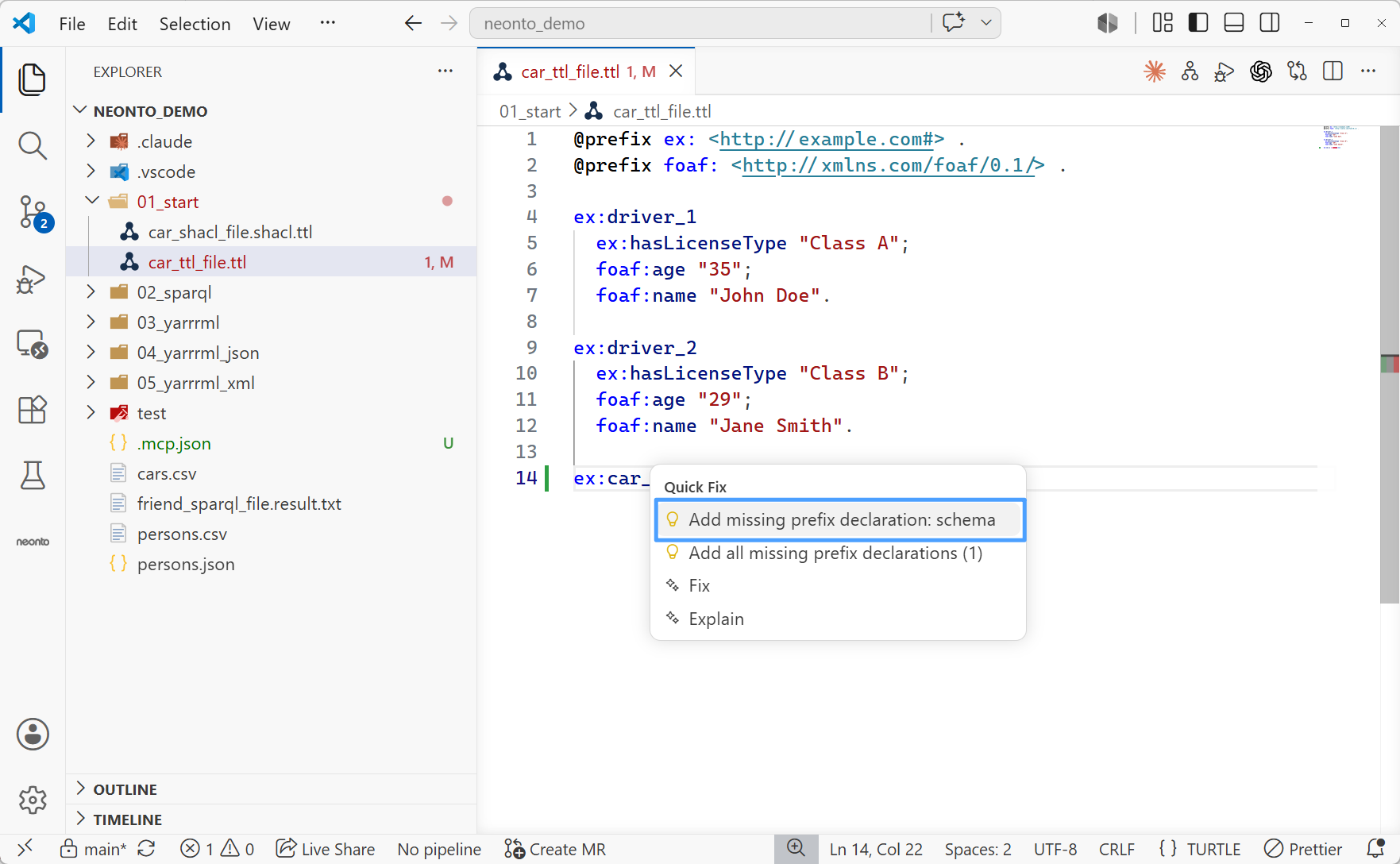Click the orange Claude spark icon
Screen dimensions: 1400x864
click(x=1155, y=71)
